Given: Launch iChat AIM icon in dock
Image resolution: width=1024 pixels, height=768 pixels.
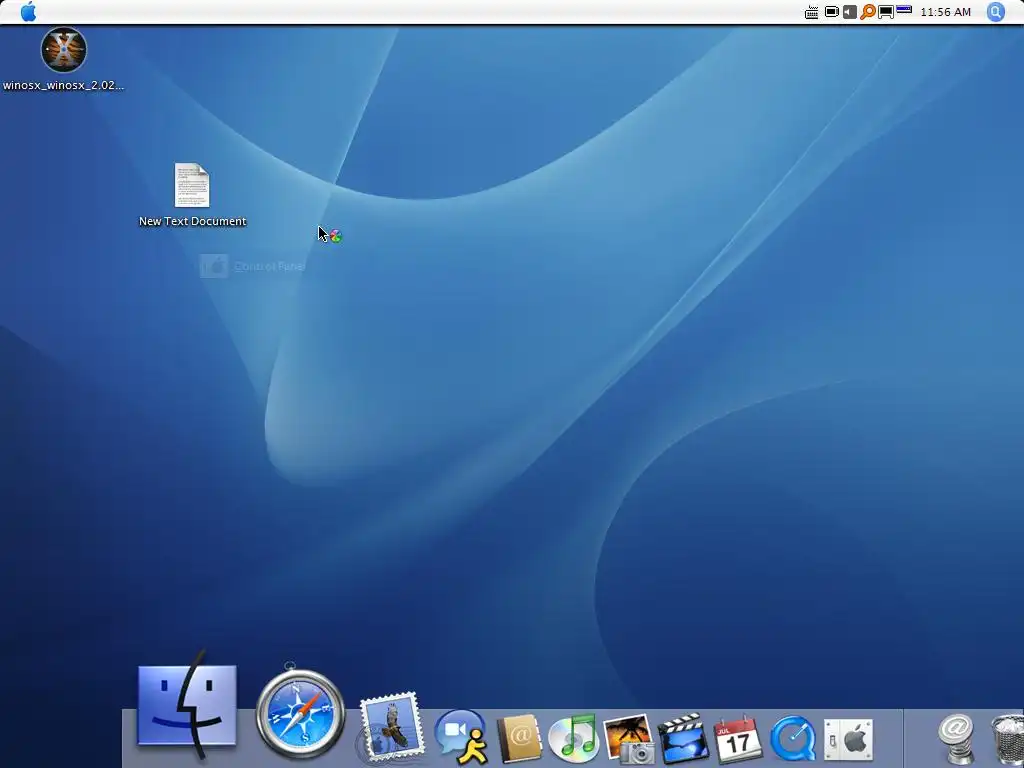Looking at the screenshot, I should (x=462, y=737).
